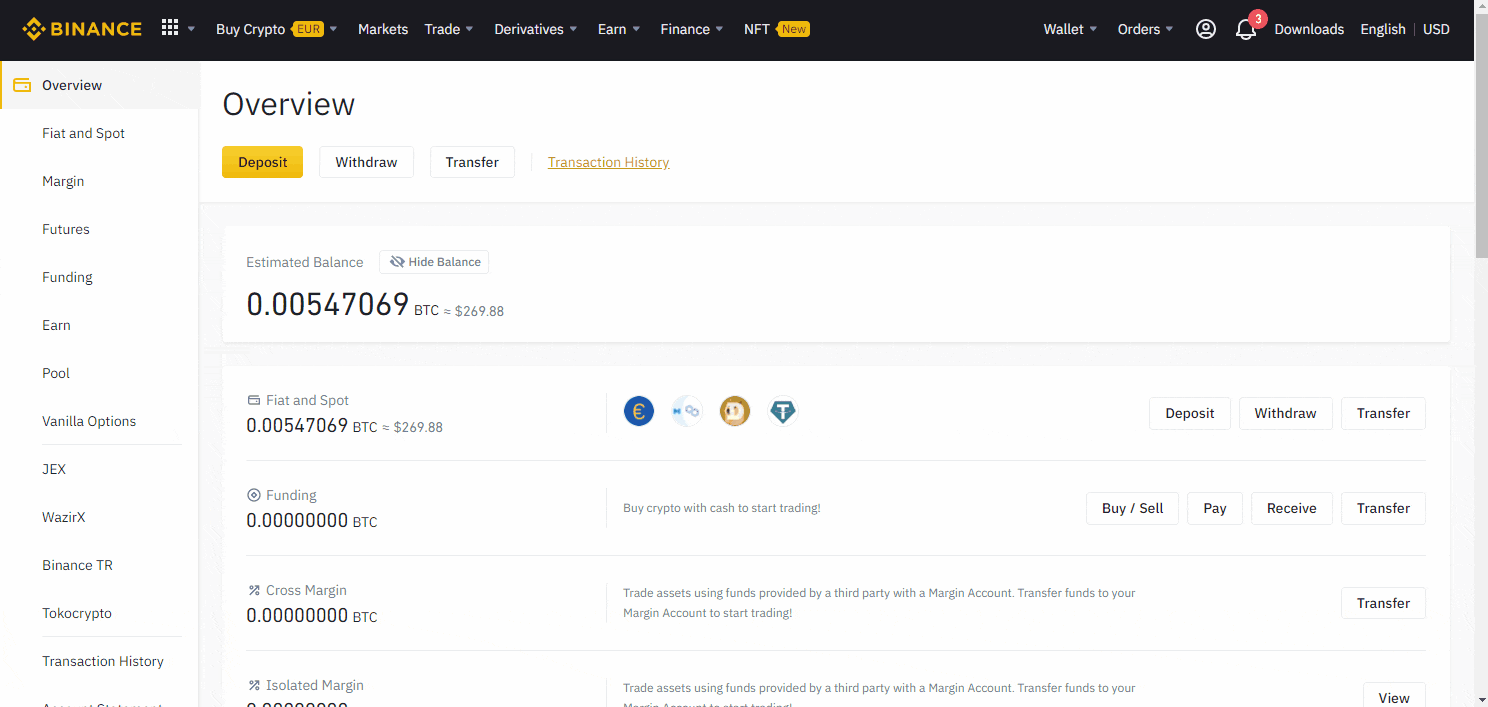Open the user profile icon
The width and height of the screenshot is (1488, 707).
[x=1206, y=29]
